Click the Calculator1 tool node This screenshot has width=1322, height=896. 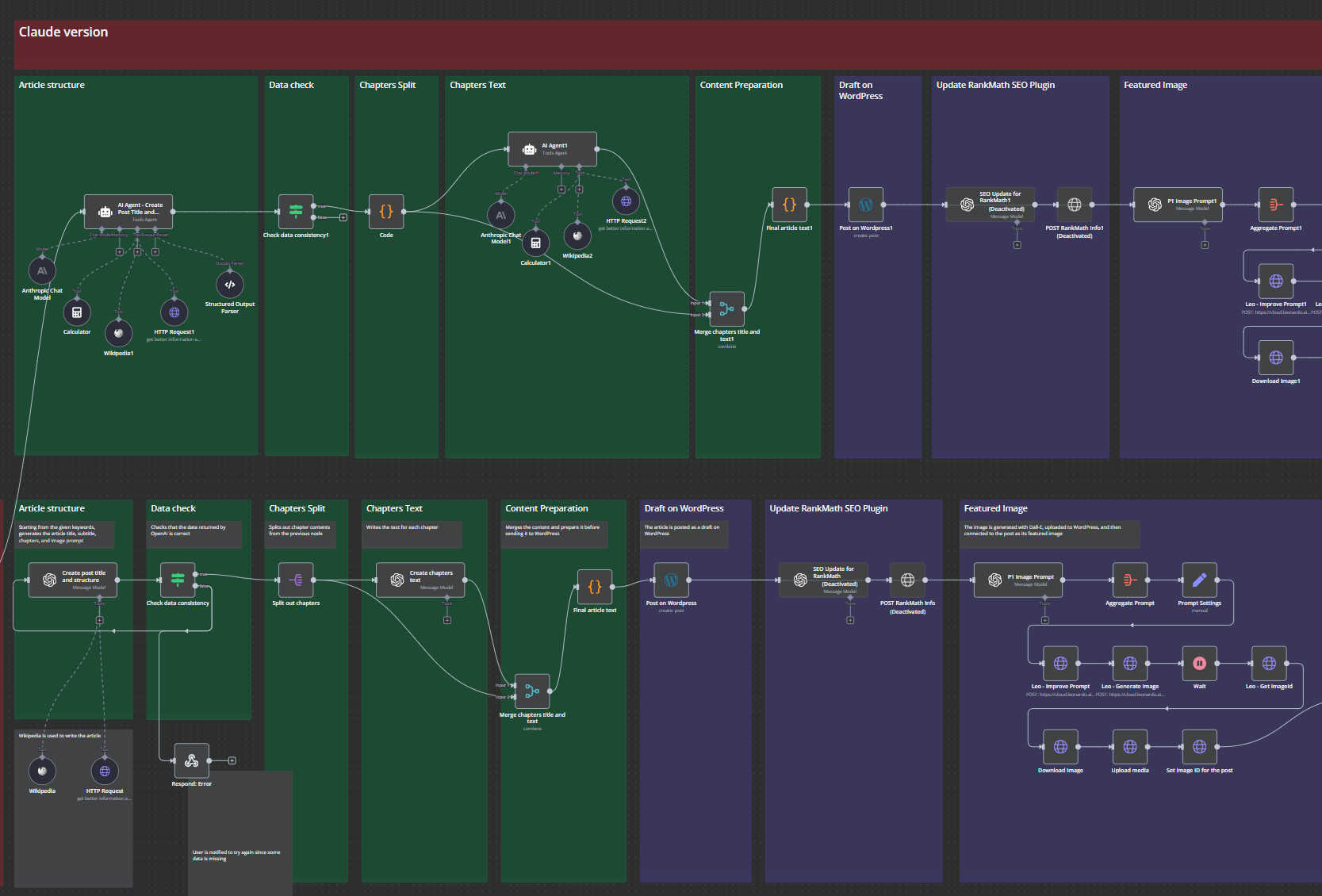click(535, 243)
